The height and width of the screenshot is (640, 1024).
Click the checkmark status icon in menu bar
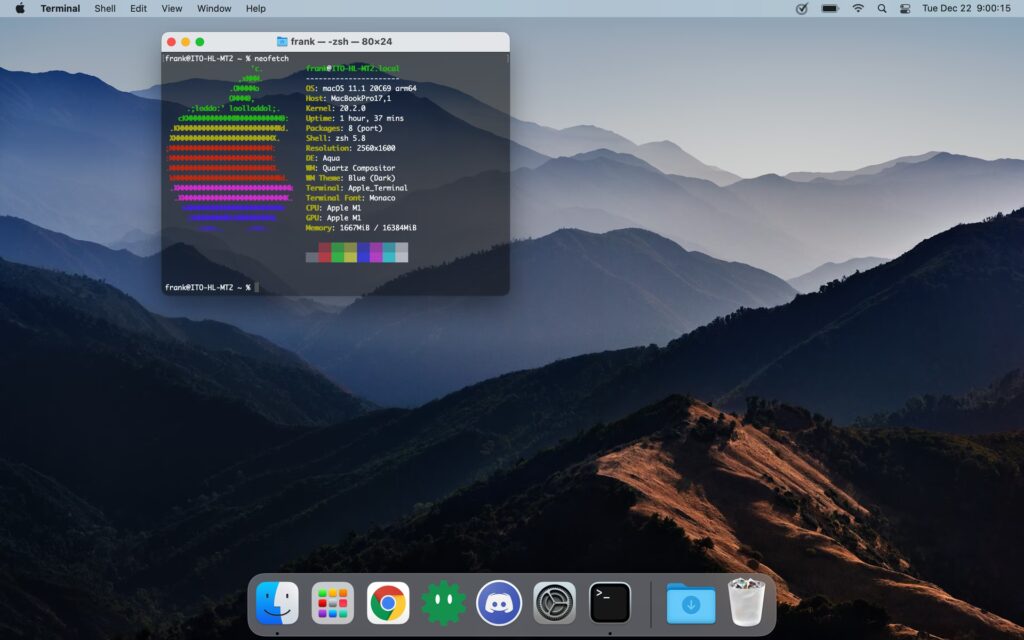click(x=801, y=8)
